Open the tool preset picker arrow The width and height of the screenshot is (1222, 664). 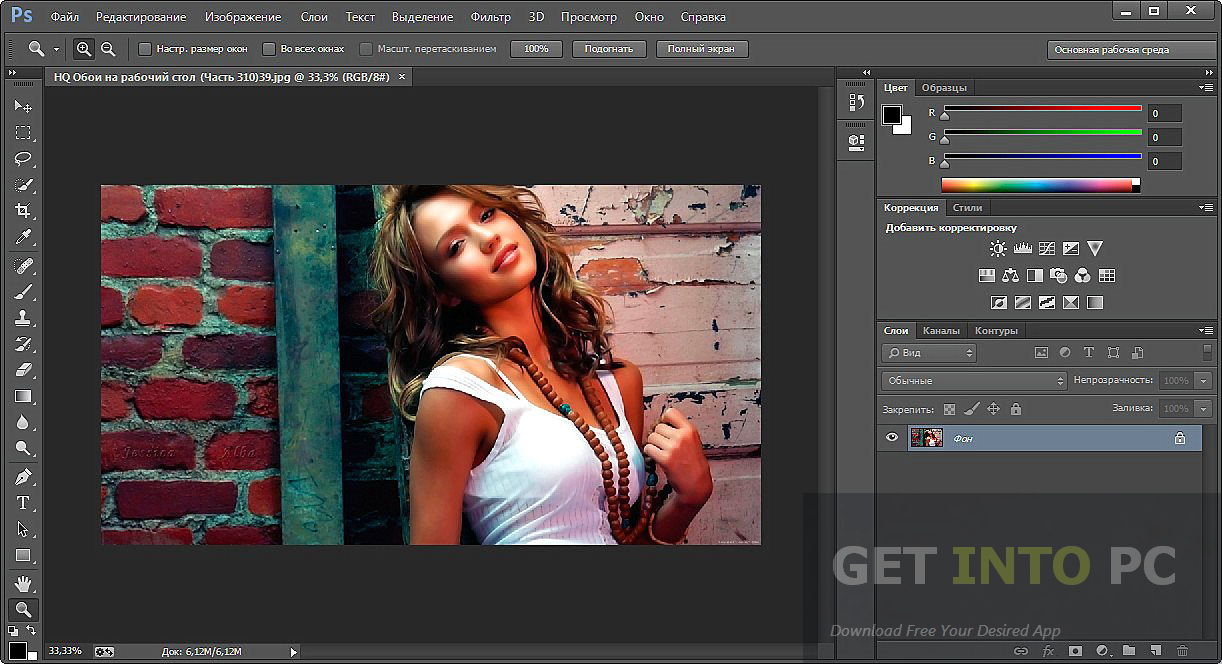57,49
